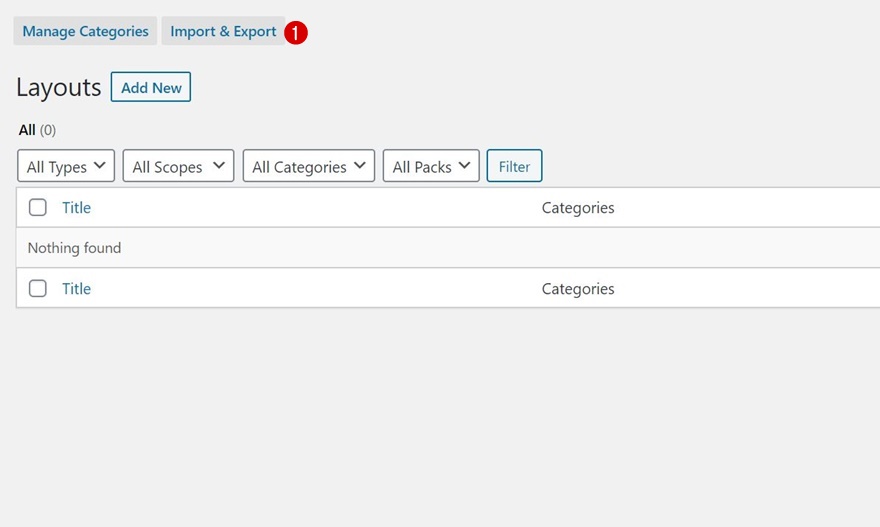Viewport: 880px width, 527px height.
Task: Check the select-all checkbox in top header
Action: (38, 208)
